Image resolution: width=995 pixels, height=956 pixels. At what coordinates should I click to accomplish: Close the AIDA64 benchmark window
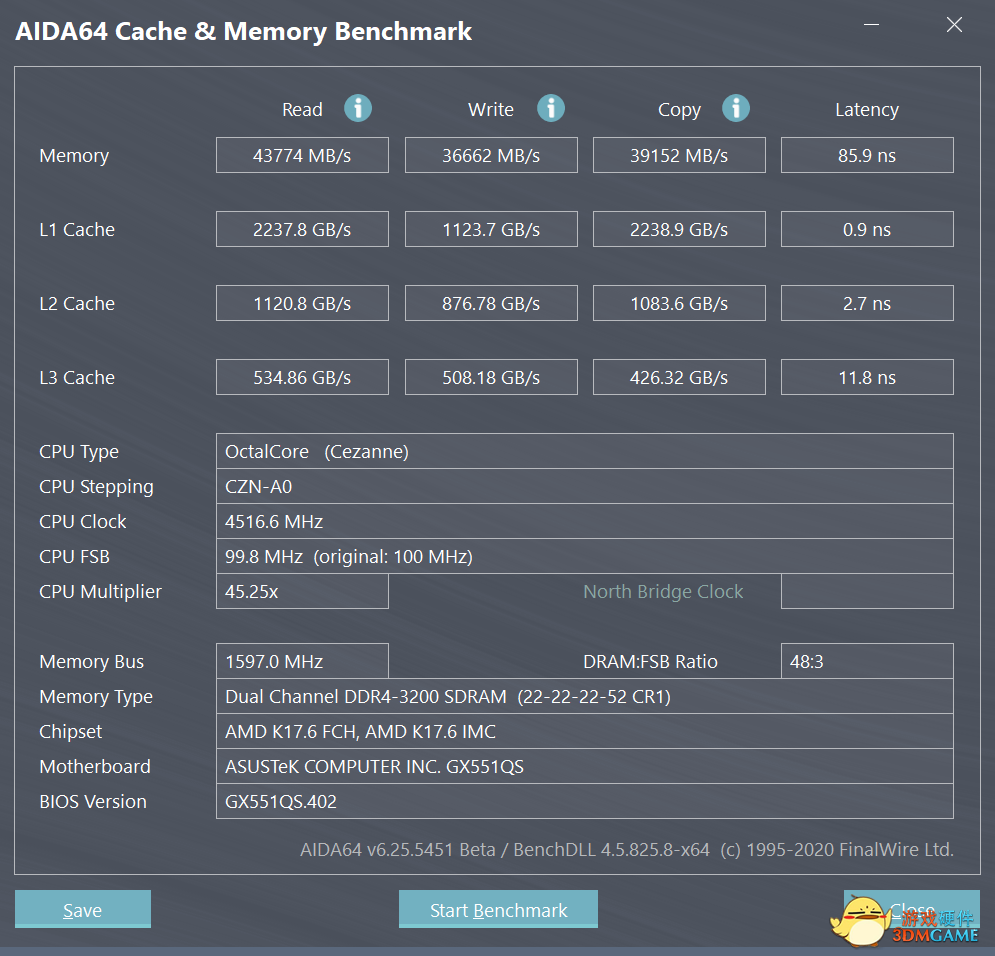tap(954, 26)
